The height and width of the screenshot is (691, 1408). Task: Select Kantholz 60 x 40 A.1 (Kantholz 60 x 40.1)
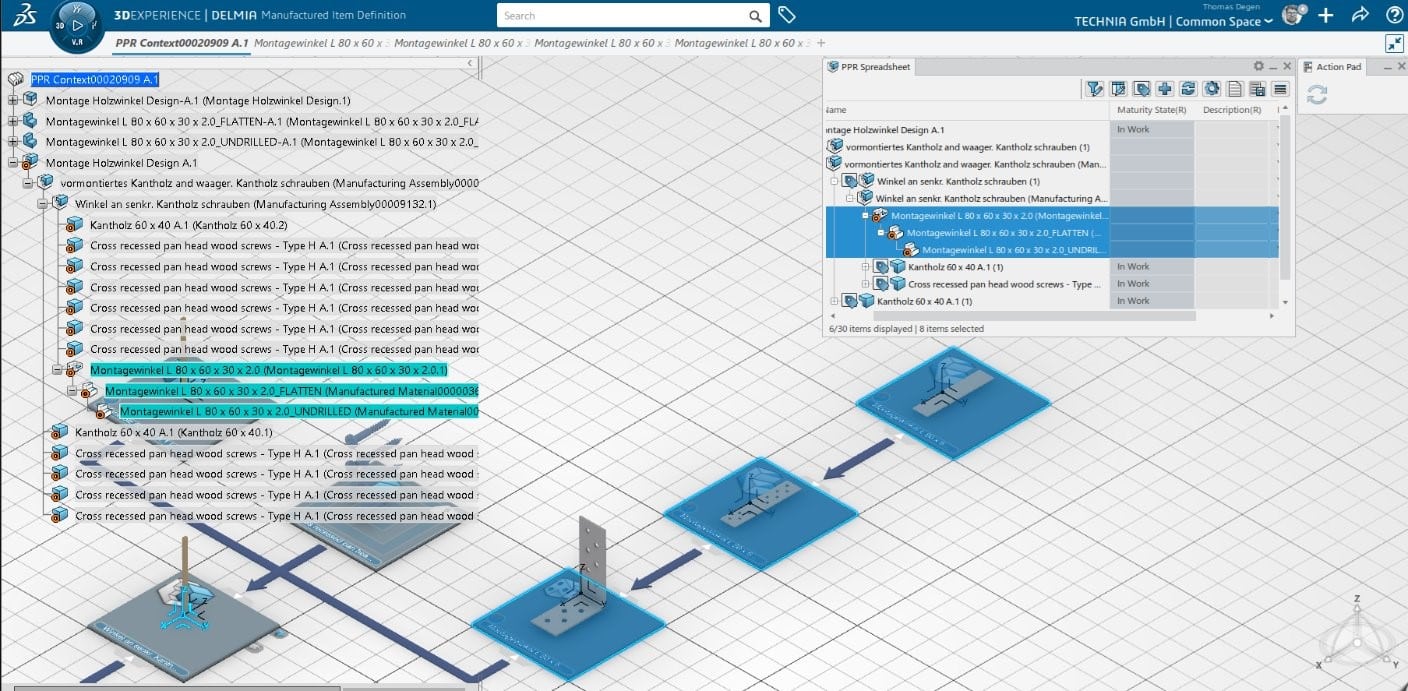click(174, 432)
